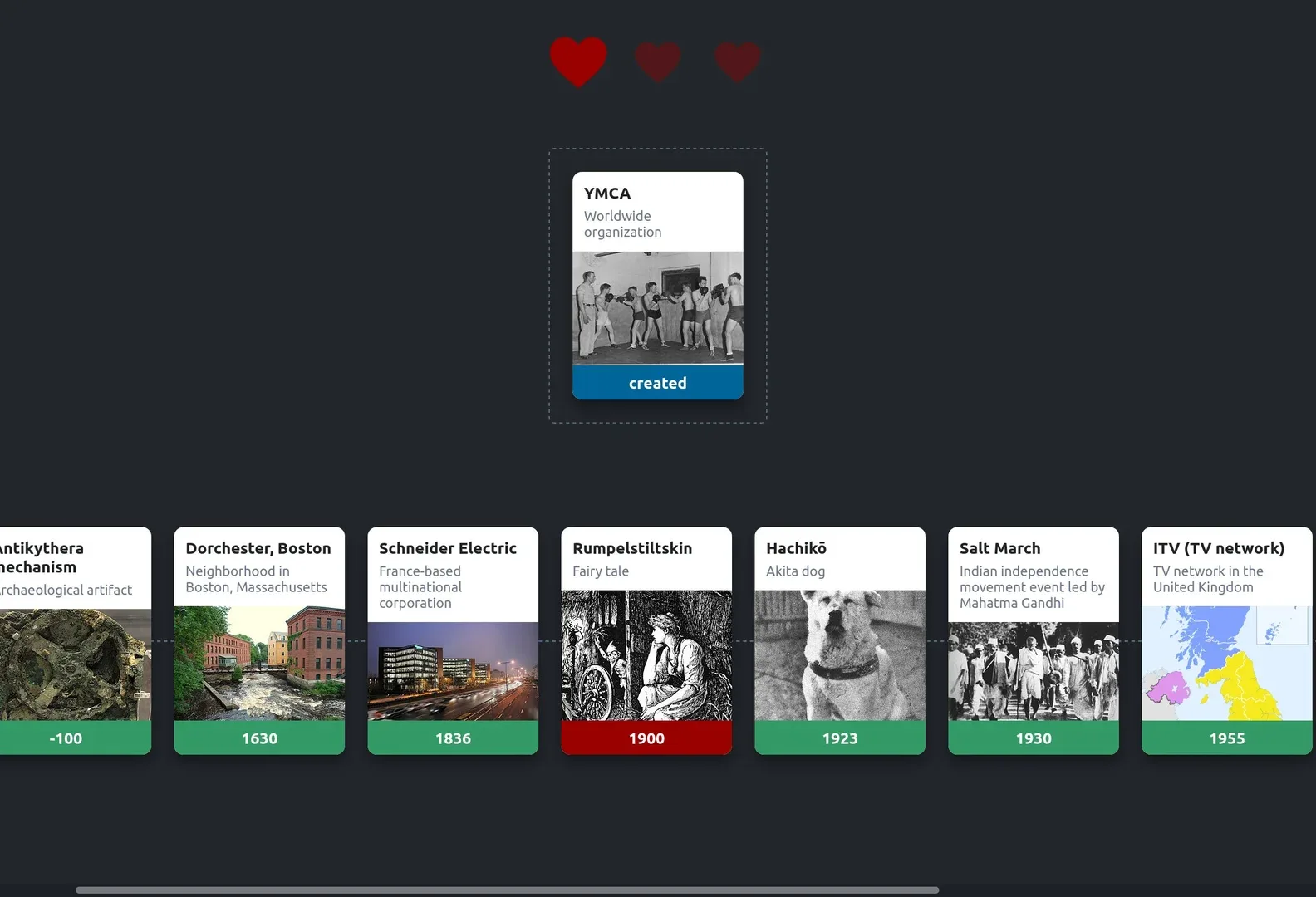Click the 1930 year label
Viewport: 1316px width, 897px height.
pyautogui.click(x=1034, y=738)
